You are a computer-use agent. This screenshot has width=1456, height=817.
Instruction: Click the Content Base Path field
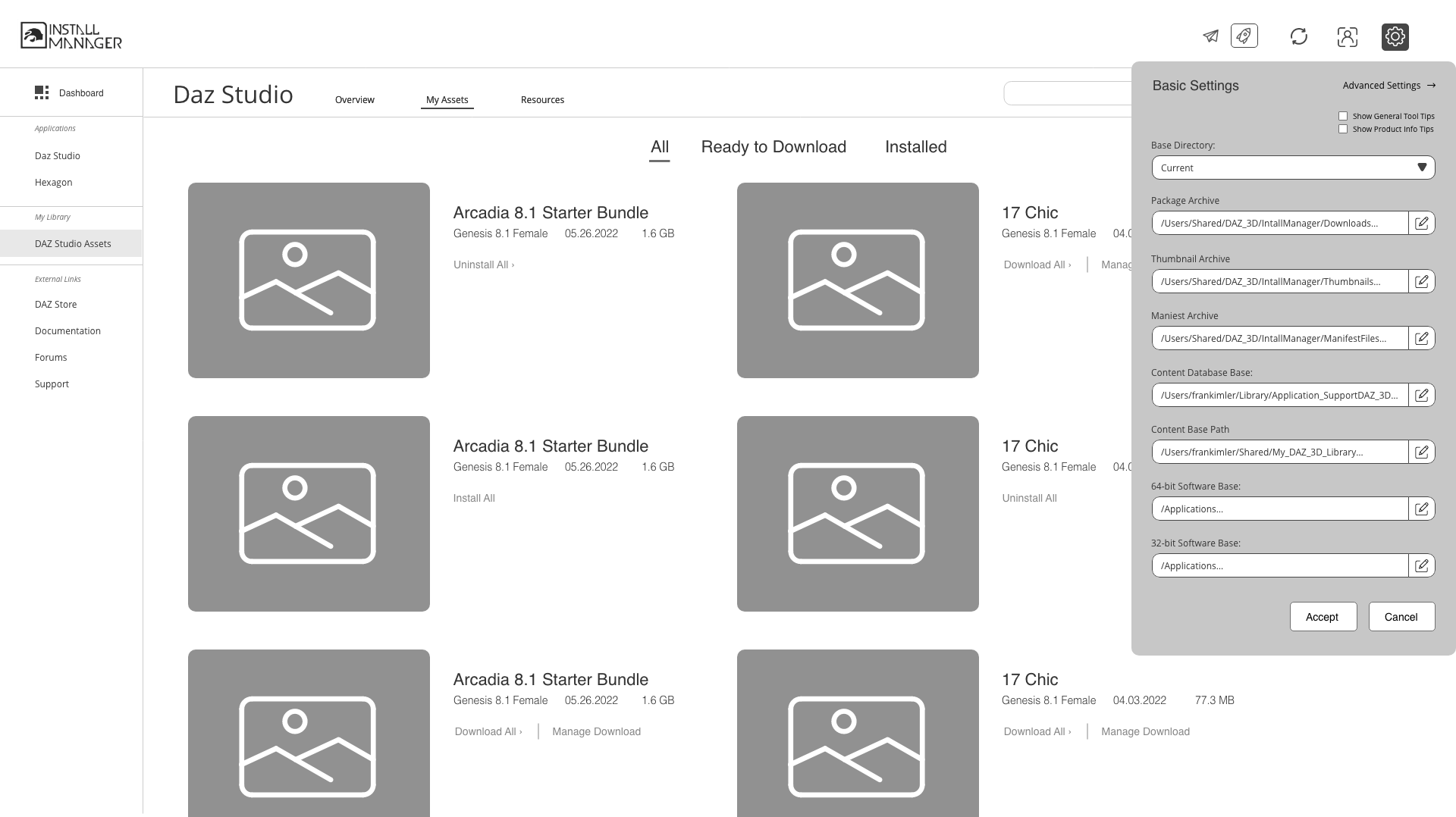point(1280,452)
